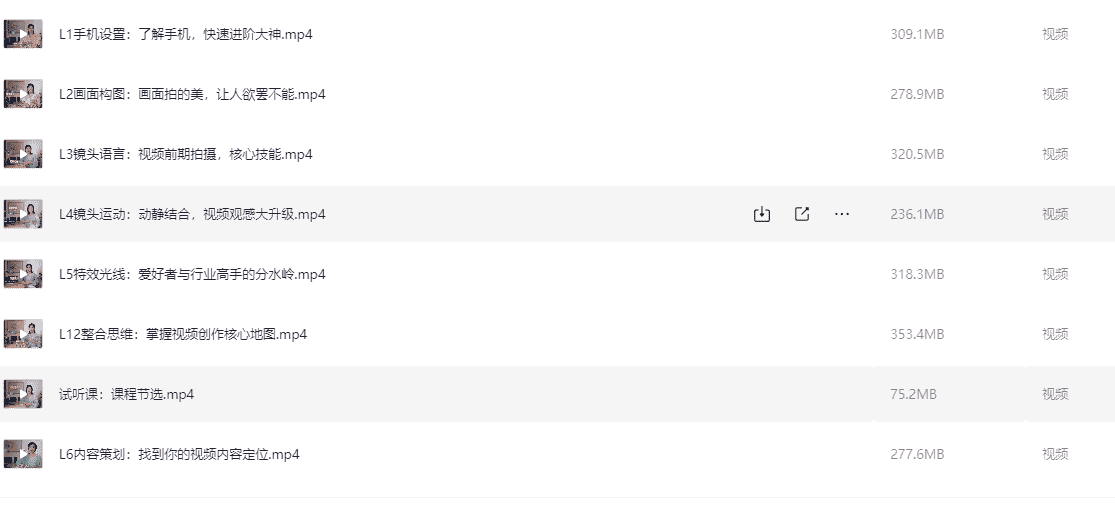This screenshot has width=1115, height=507.
Task: Open L12整合思维：掌握视频创作核心地图.mp4
Action: [x=183, y=334]
